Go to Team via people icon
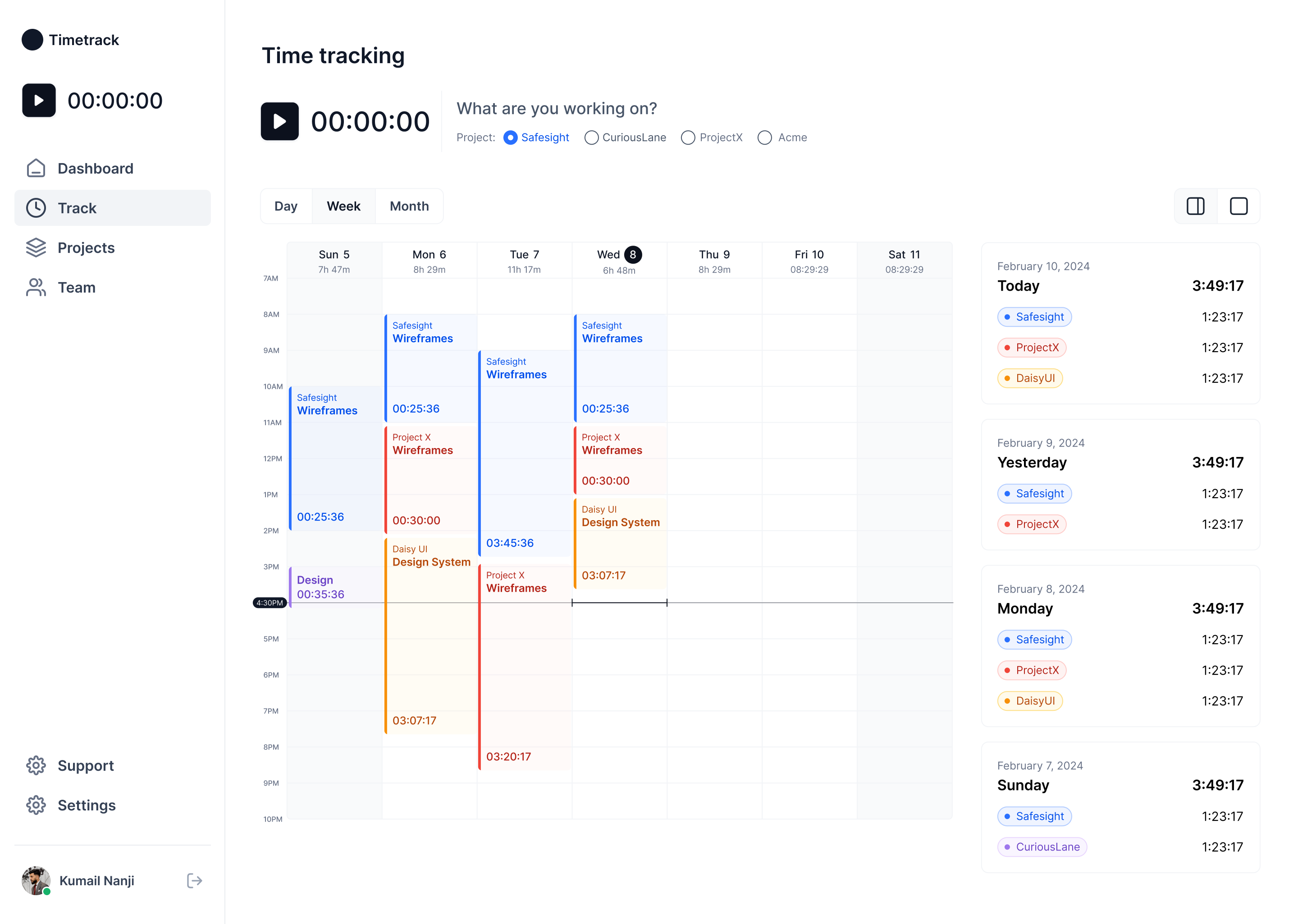This screenshot has width=1298, height=924. pos(36,287)
